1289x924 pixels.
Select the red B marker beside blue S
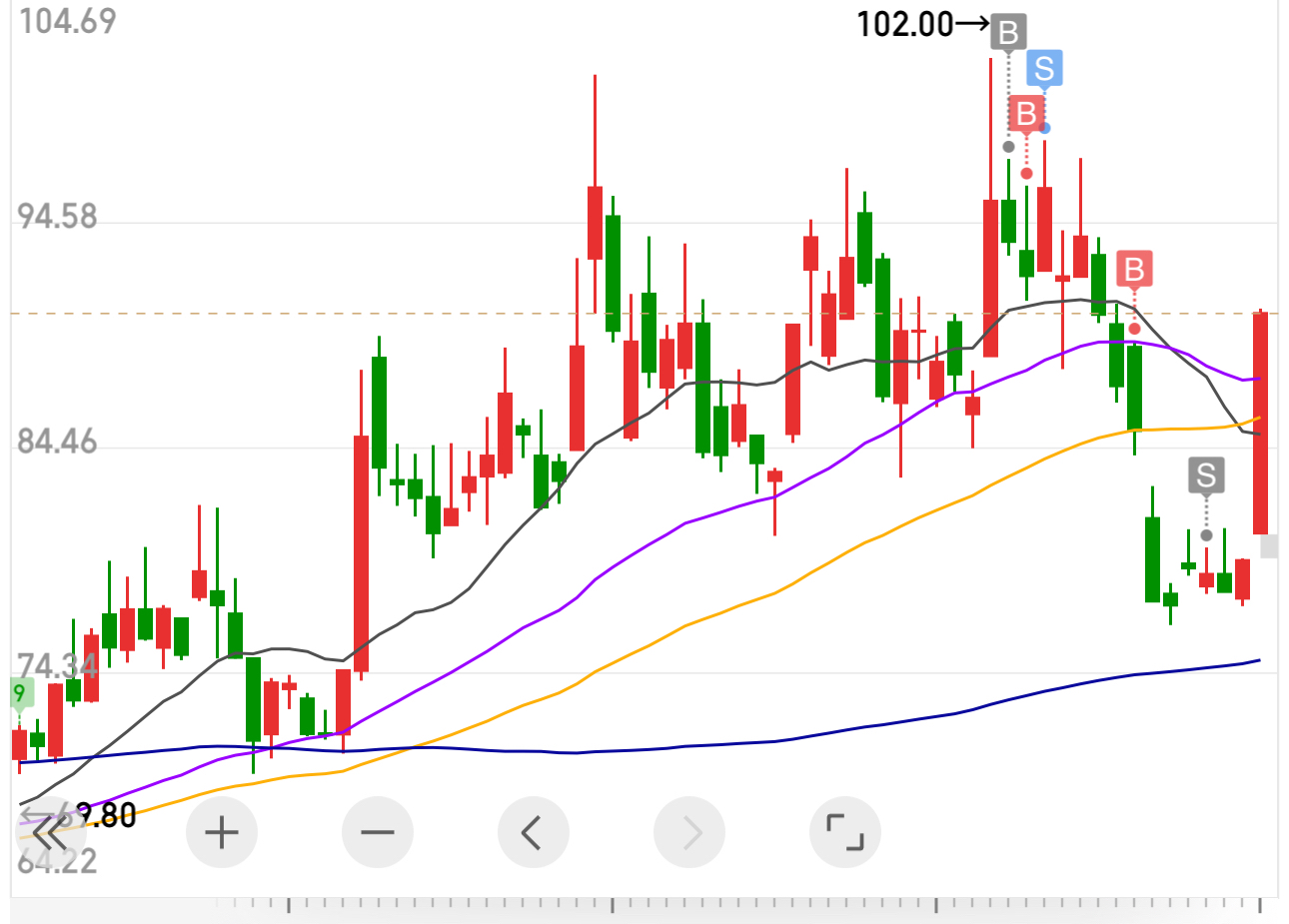tap(1026, 114)
